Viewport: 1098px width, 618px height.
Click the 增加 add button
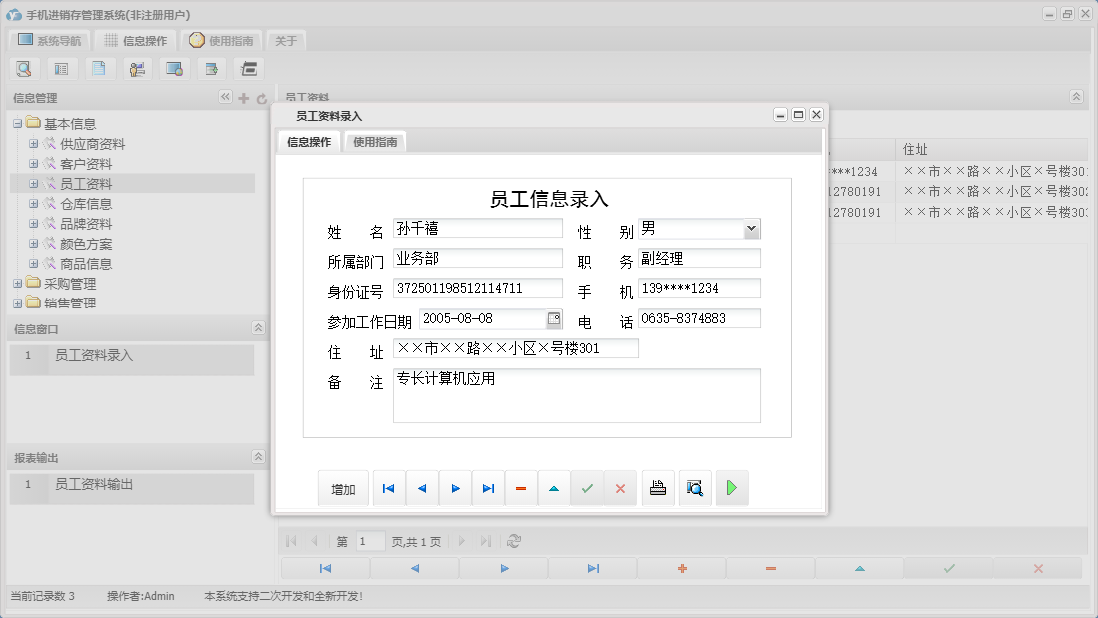click(343, 488)
